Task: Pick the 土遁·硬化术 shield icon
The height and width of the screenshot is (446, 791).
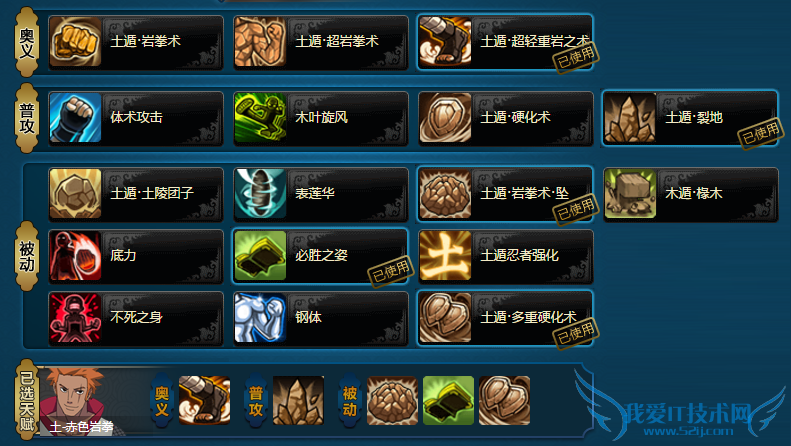Action: (445, 118)
